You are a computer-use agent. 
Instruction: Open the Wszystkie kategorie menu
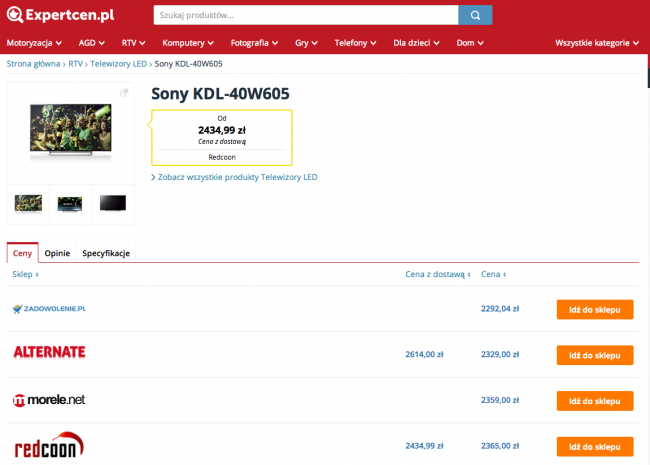(597, 43)
